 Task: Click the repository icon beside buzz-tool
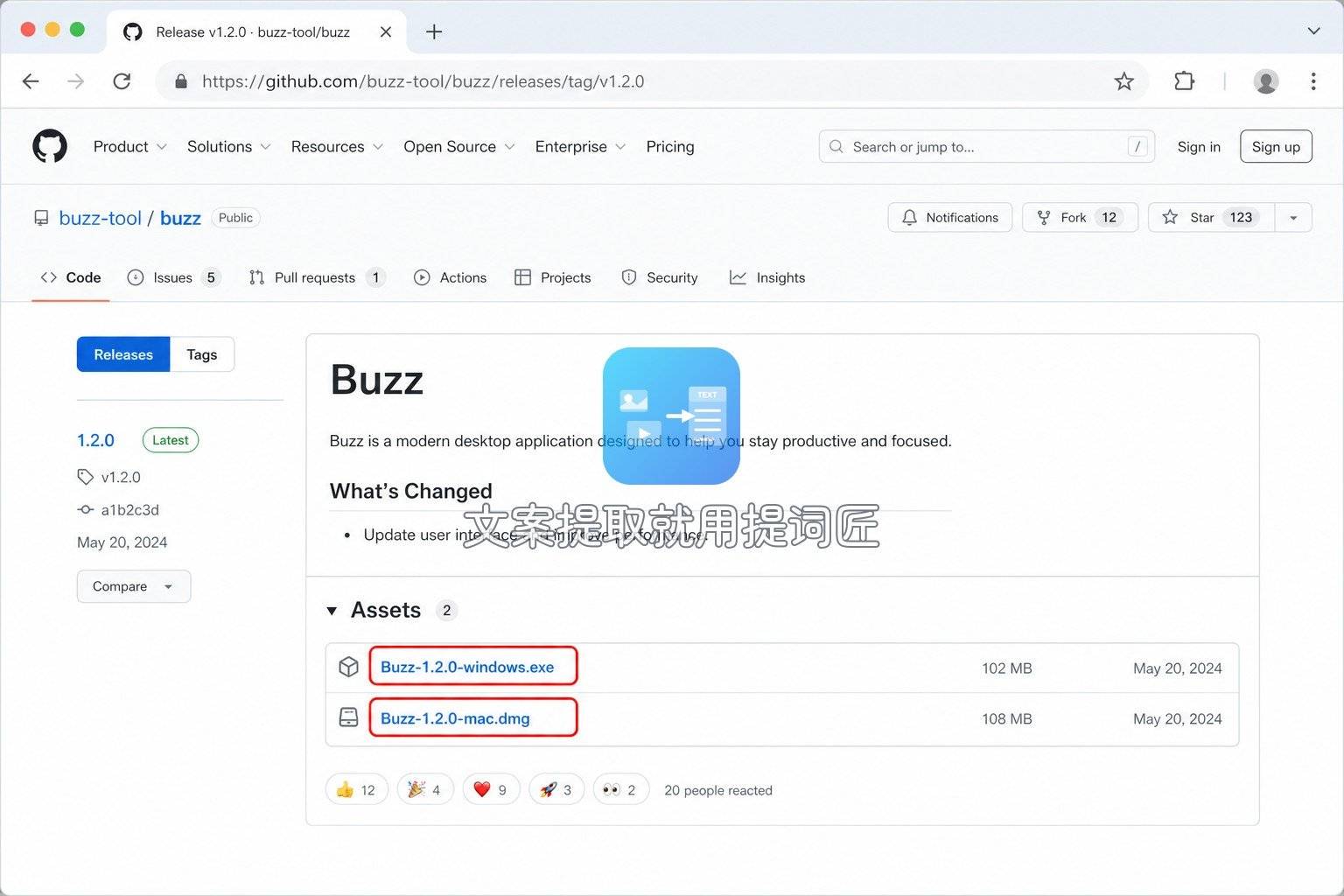point(41,218)
